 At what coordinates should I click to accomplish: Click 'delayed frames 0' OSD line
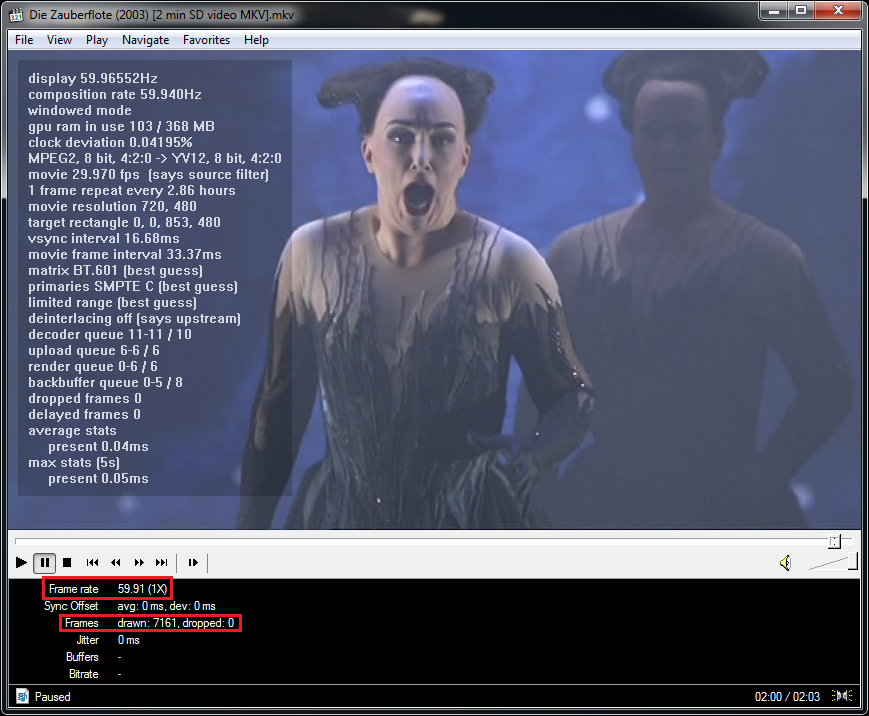[84, 415]
